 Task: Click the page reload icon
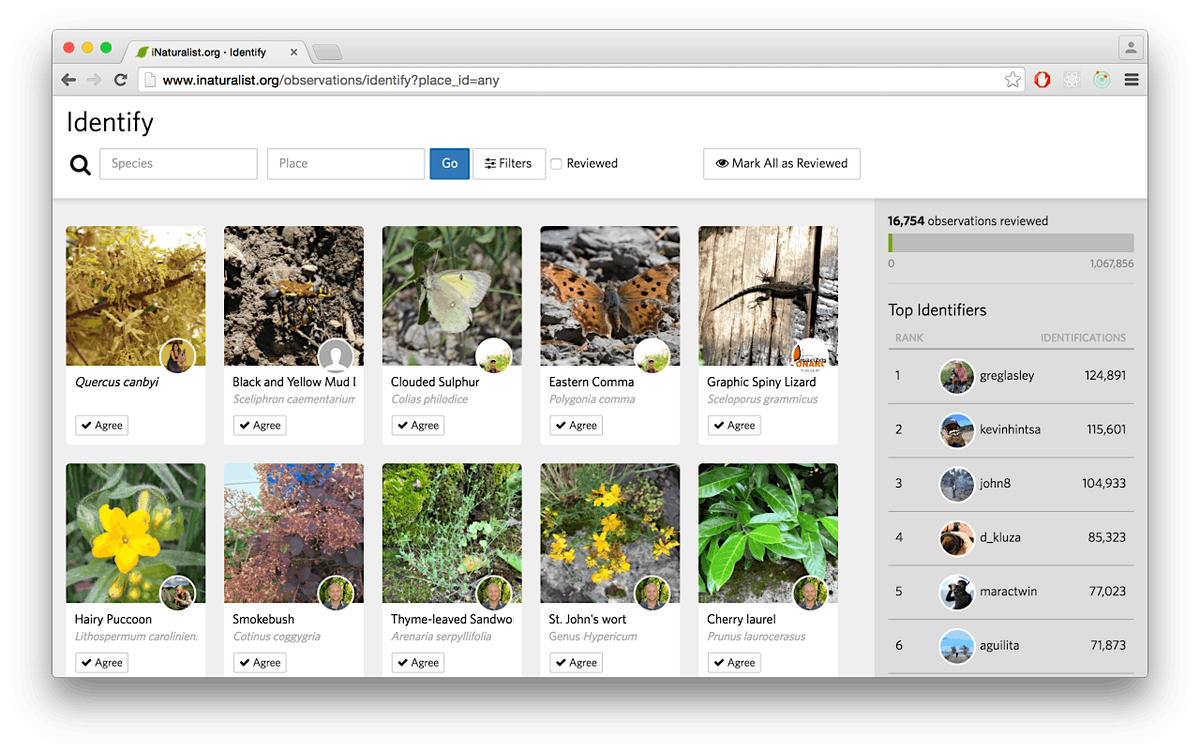point(121,79)
